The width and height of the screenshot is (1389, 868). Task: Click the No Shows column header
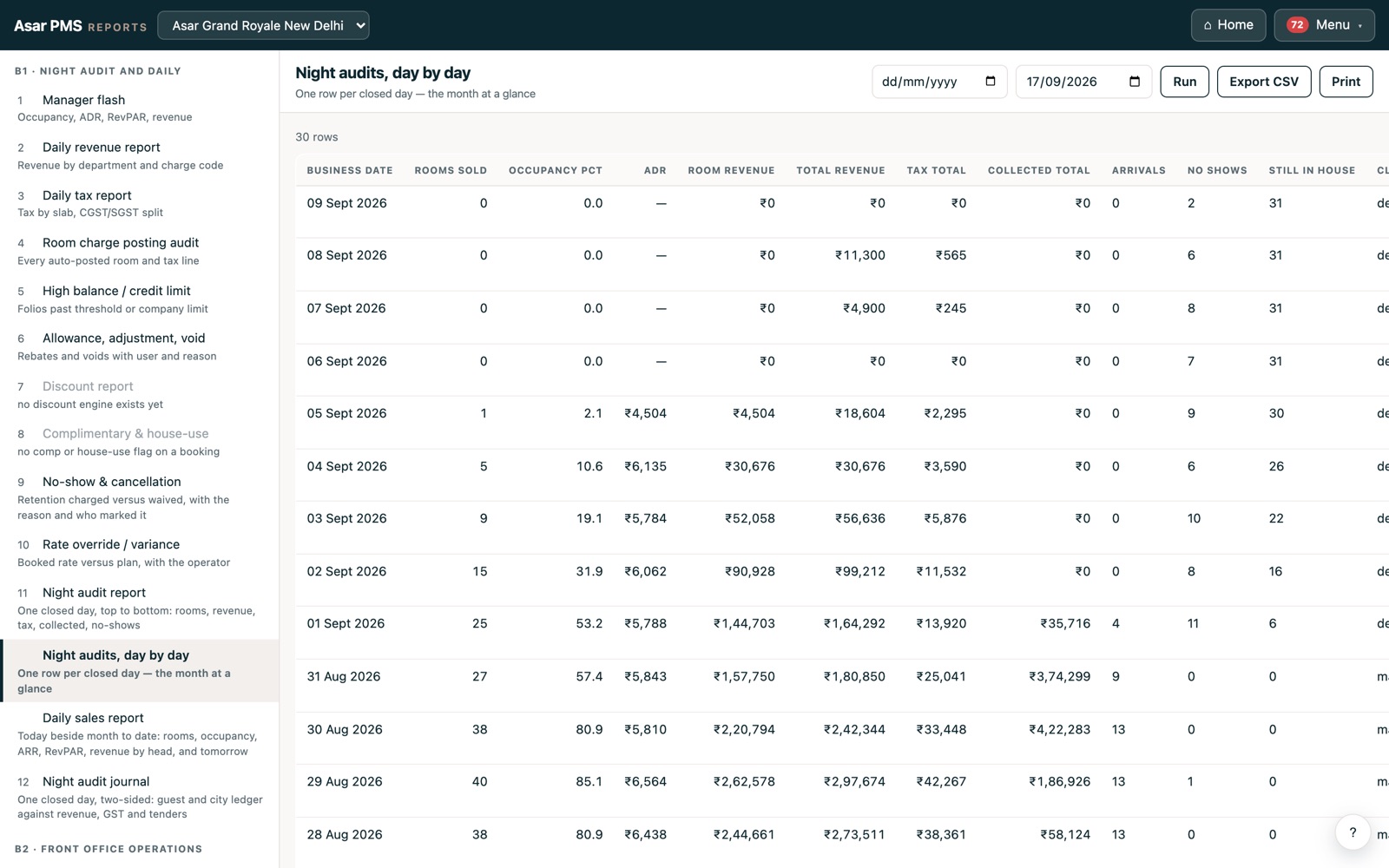(1217, 170)
